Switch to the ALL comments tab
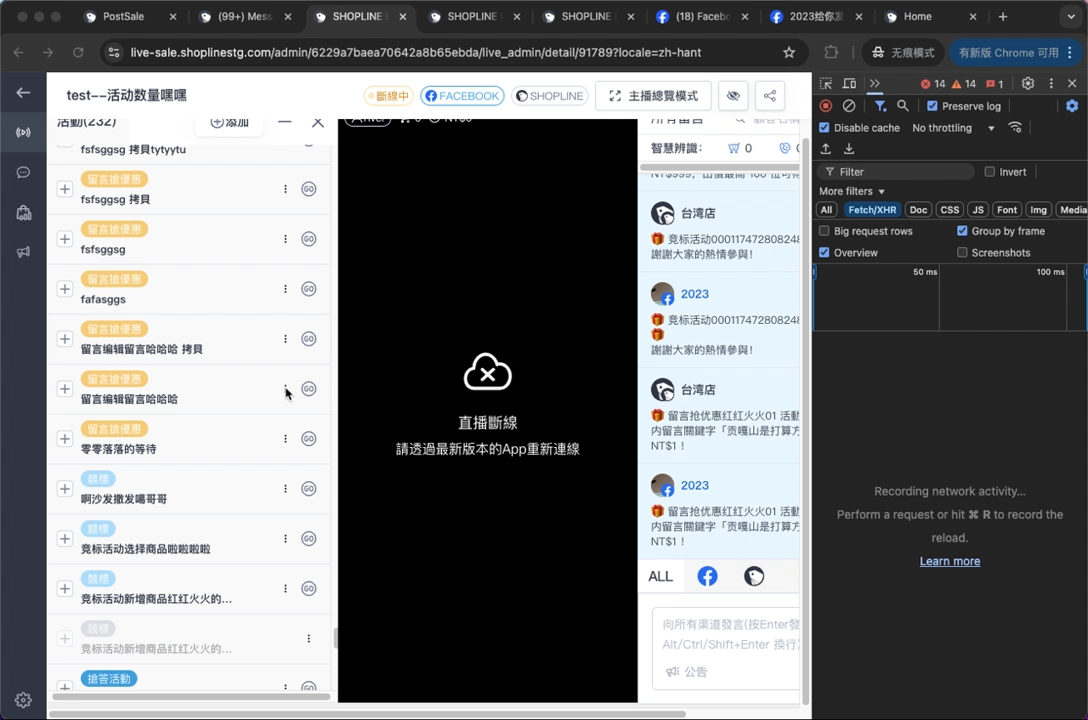Image resolution: width=1088 pixels, height=720 pixels. 660,576
